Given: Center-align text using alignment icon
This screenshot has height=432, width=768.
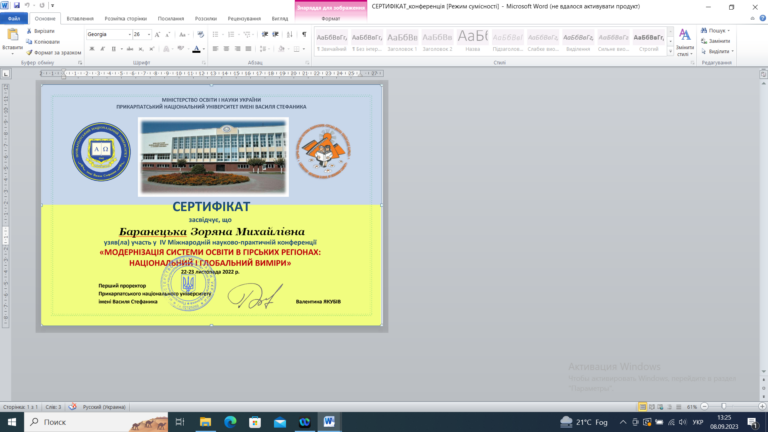Looking at the screenshot, I should tap(226, 49).
